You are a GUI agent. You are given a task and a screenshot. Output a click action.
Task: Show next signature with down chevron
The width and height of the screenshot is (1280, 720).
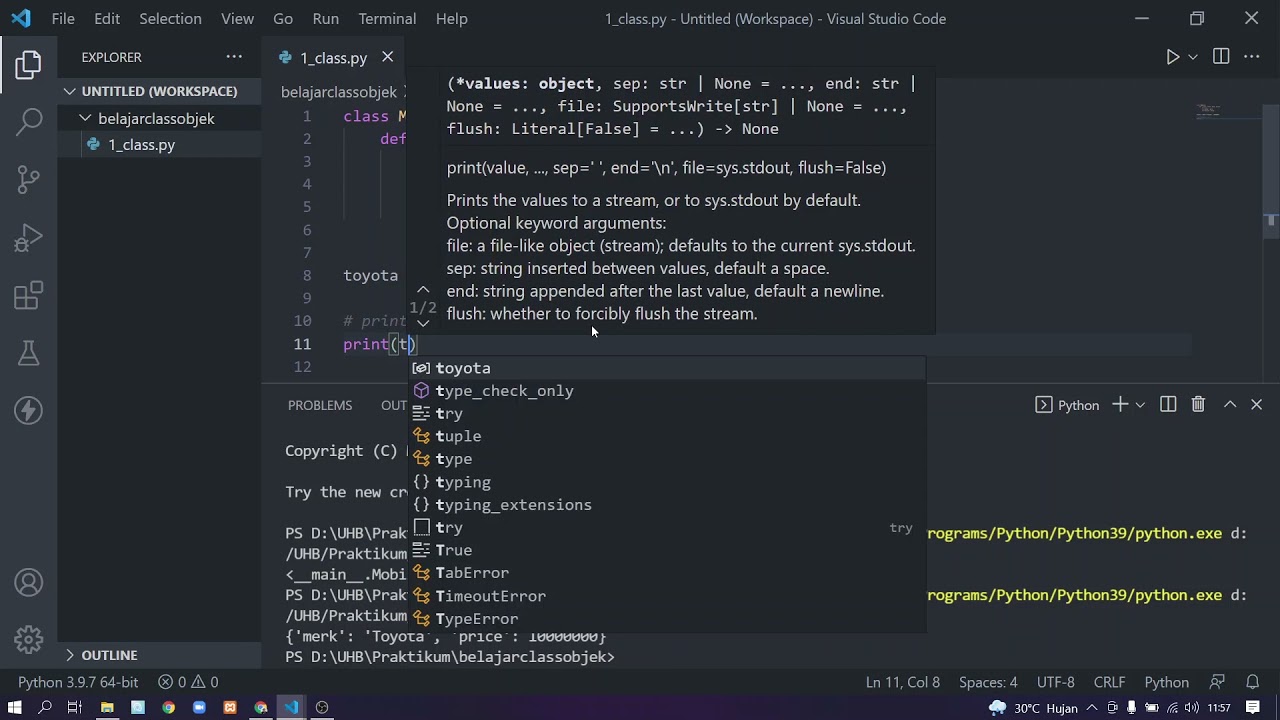pyautogui.click(x=423, y=323)
